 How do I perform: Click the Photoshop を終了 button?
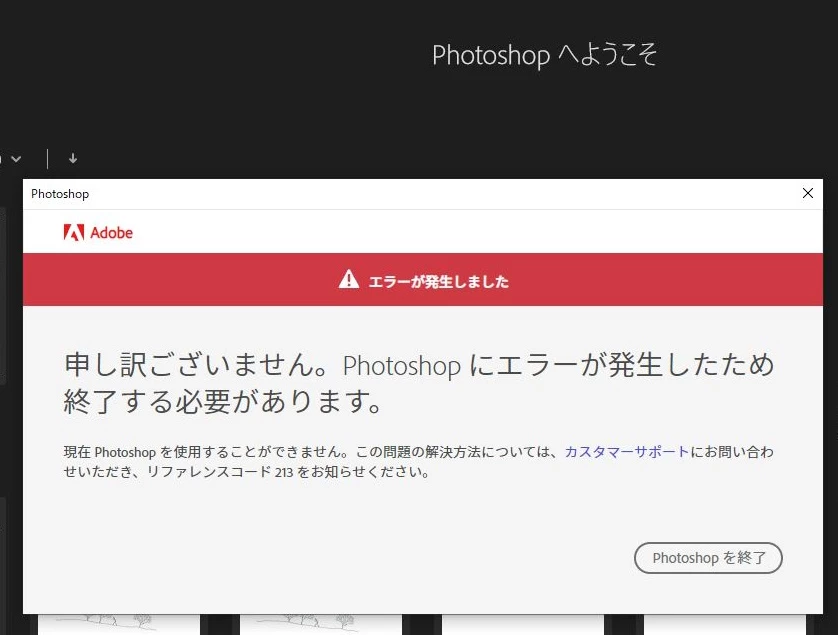pos(708,558)
